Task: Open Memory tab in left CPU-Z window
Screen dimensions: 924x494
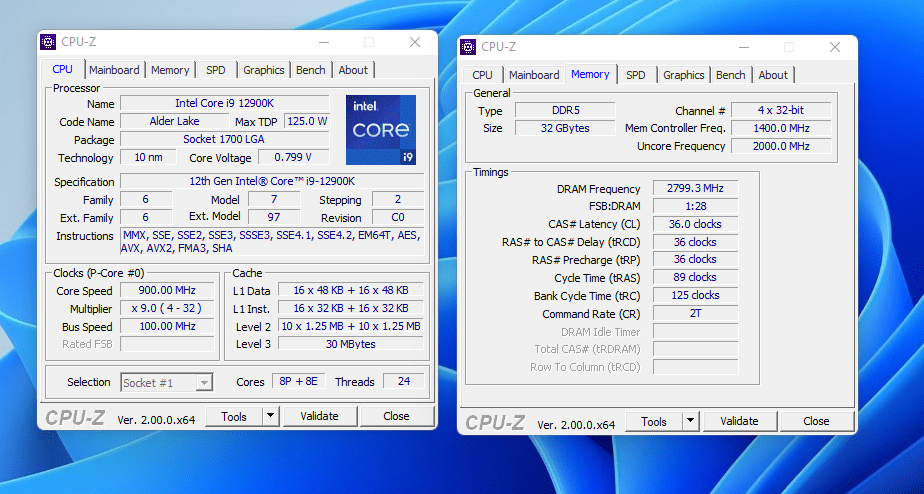Action: [x=170, y=70]
